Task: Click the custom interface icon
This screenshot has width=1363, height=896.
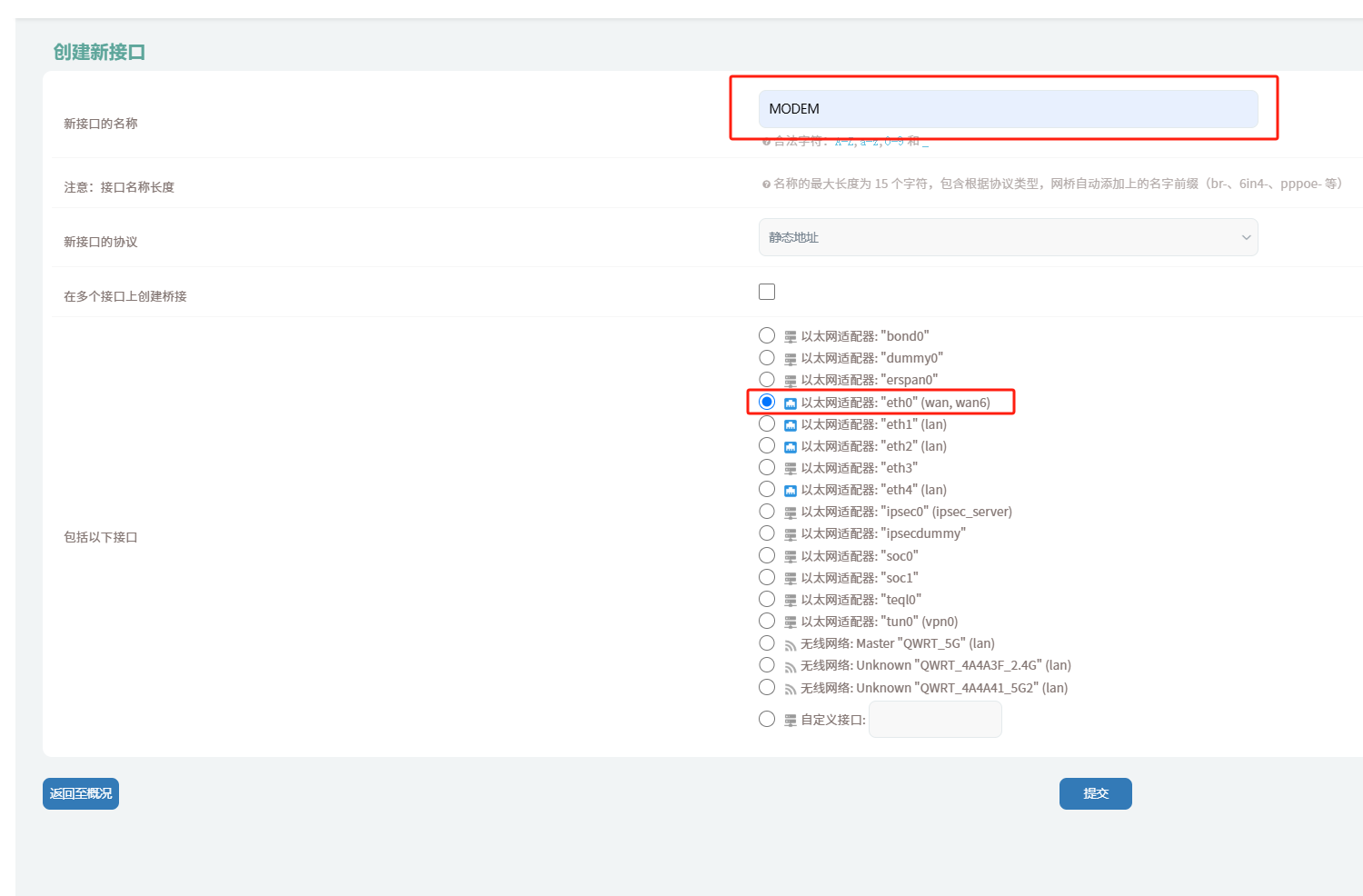Action: tap(791, 720)
